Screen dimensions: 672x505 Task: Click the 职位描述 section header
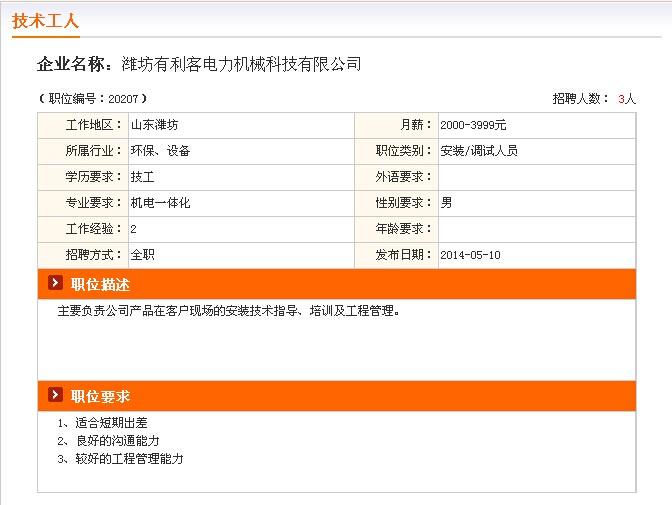coord(336,284)
